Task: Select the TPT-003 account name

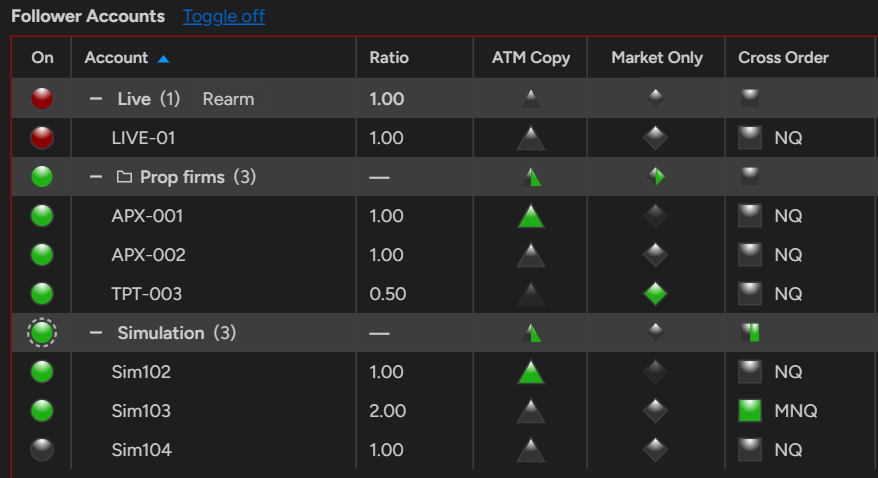Action: [147, 294]
